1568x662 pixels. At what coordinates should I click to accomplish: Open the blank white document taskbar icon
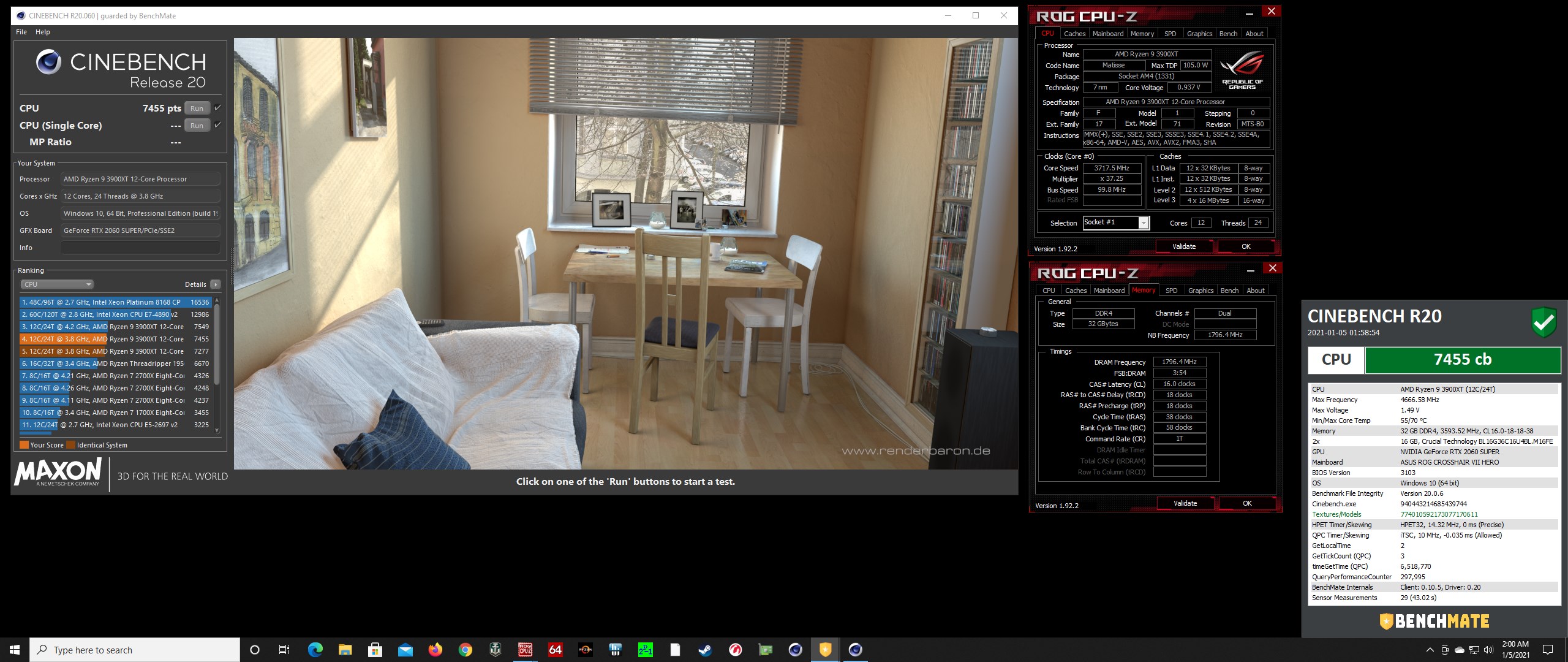click(x=675, y=650)
